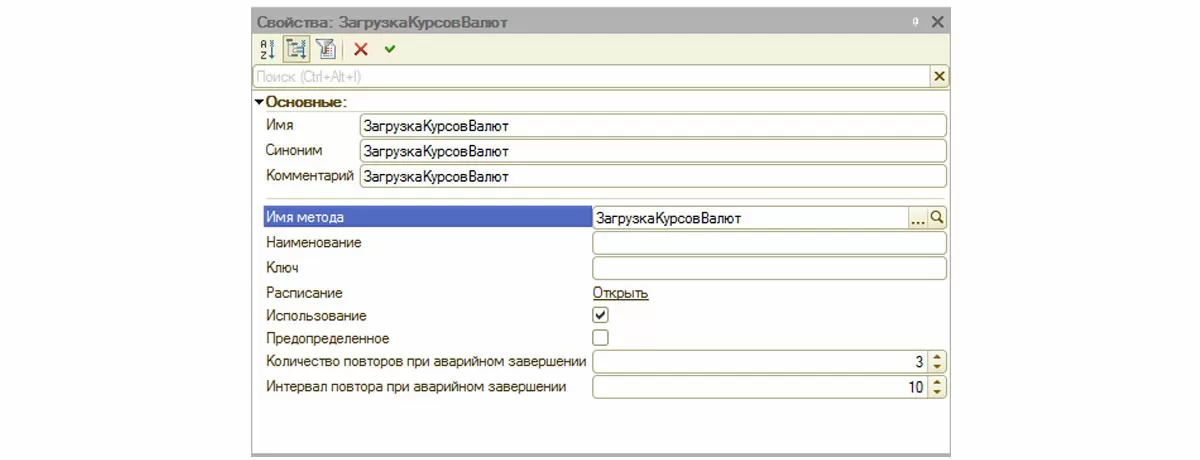This screenshot has width=1200, height=460.
Task: Select the Расписание label
Action: point(304,293)
